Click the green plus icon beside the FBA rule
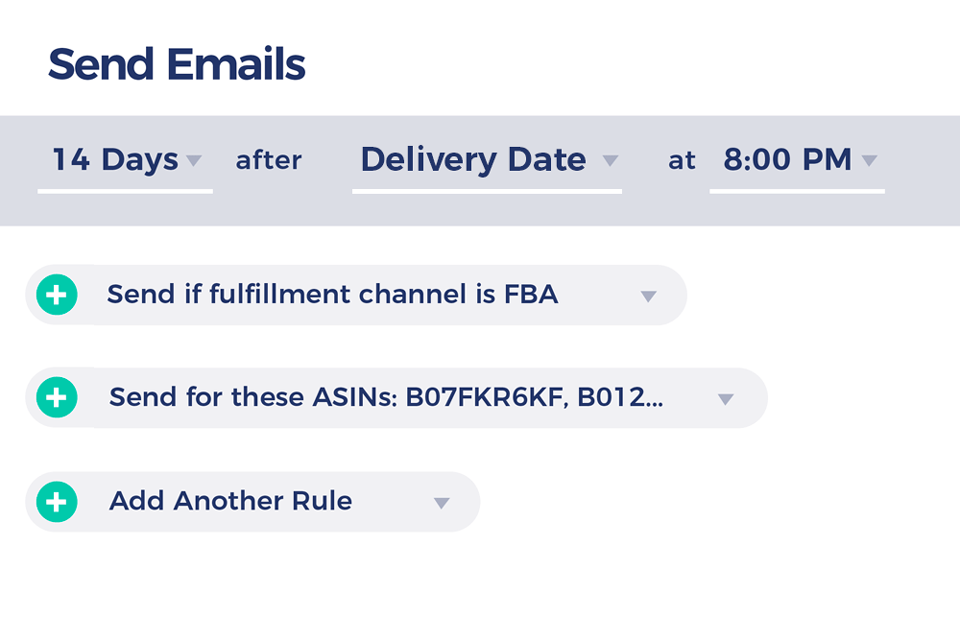The image size is (960, 617). click(57, 295)
